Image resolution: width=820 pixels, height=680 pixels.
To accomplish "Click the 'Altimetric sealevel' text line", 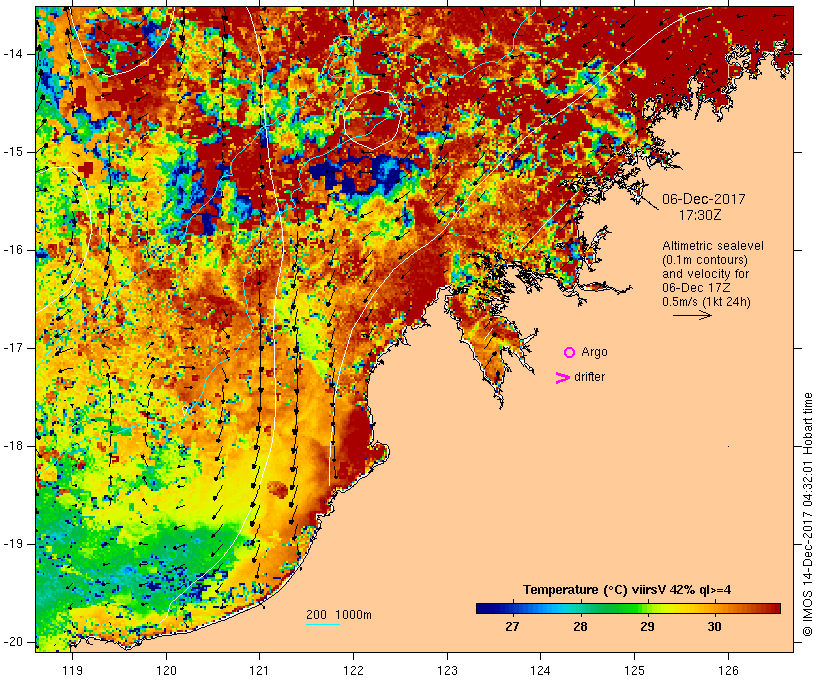I will [x=713, y=246].
